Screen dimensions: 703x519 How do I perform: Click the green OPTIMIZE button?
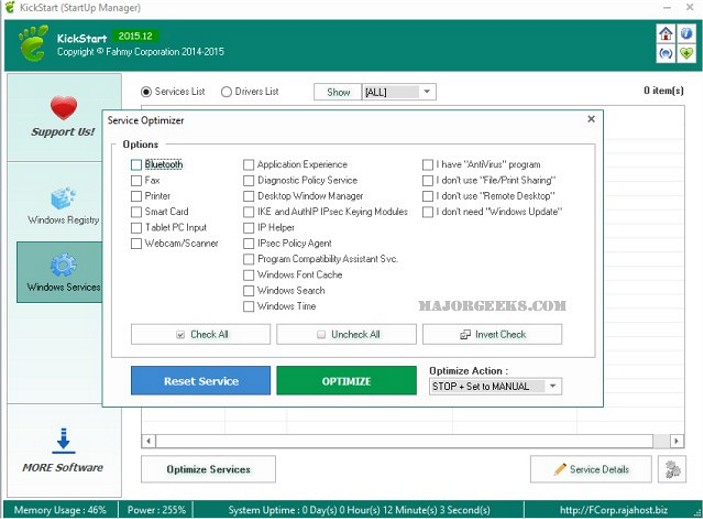click(347, 381)
